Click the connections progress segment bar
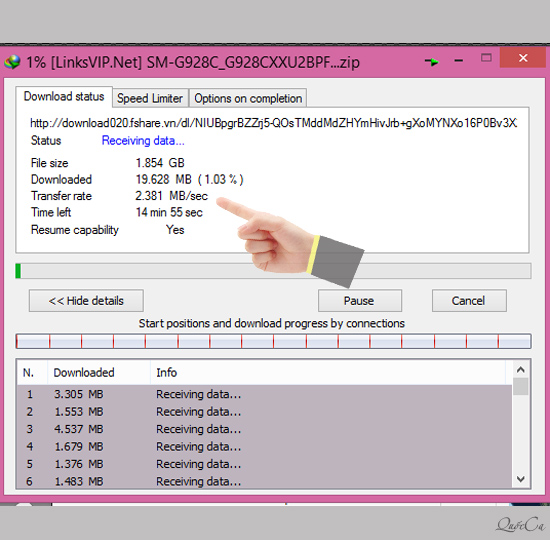Screen dimensions: 550x540 pos(273,341)
